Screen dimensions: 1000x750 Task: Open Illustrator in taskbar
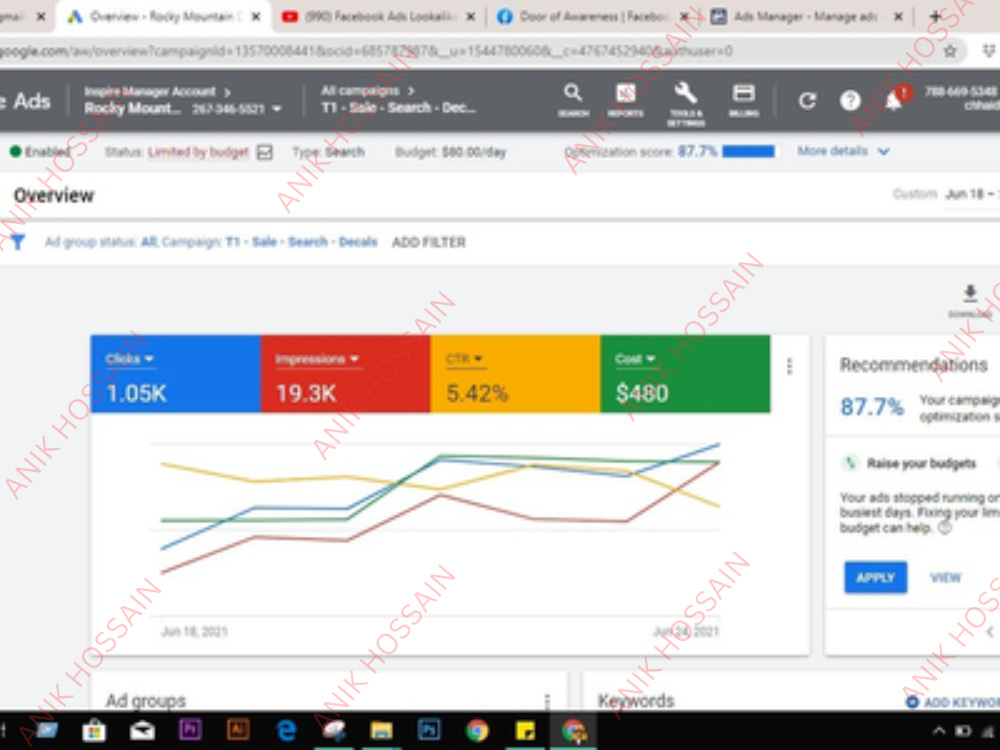point(238,729)
